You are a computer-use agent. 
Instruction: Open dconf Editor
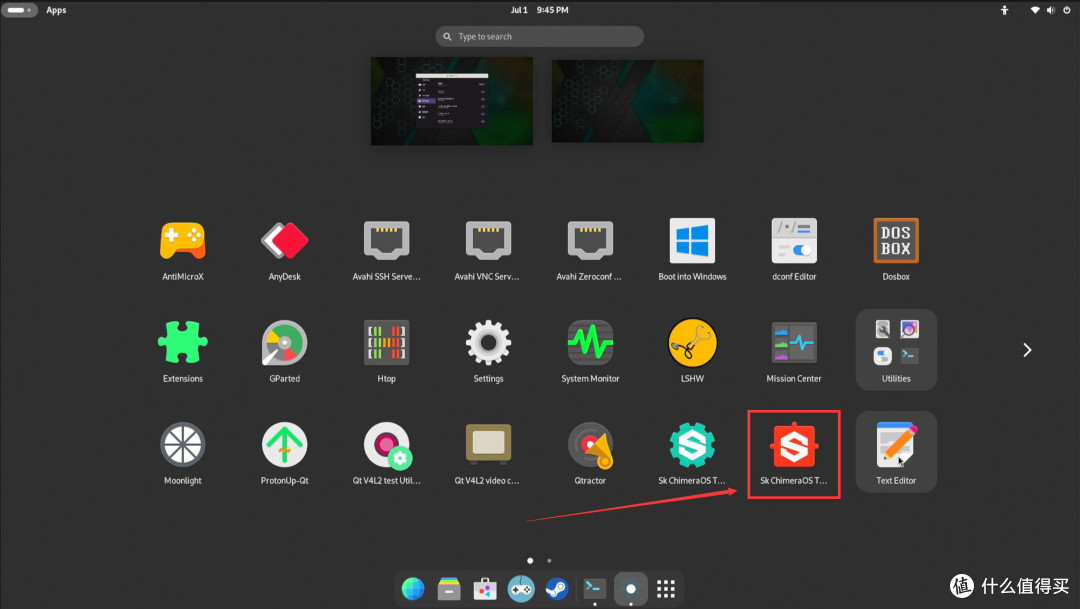coord(794,242)
